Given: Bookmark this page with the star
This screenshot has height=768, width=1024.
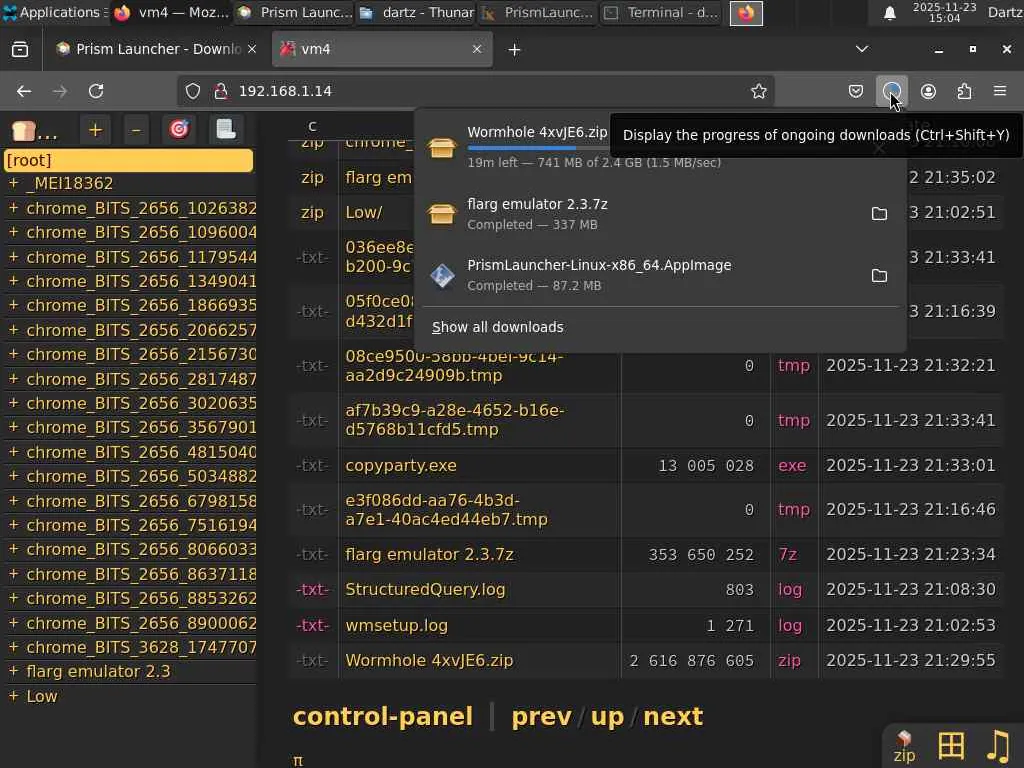Looking at the screenshot, I should point(758,91).
